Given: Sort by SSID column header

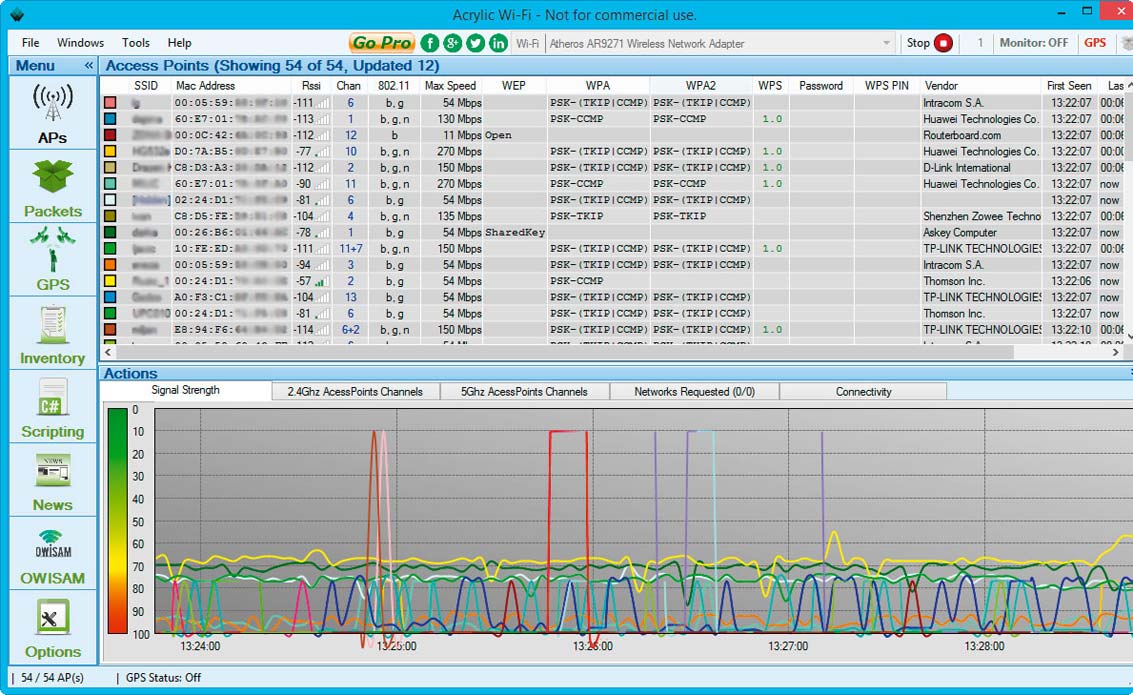Looking at the screenshot, I should click(146, 85).
